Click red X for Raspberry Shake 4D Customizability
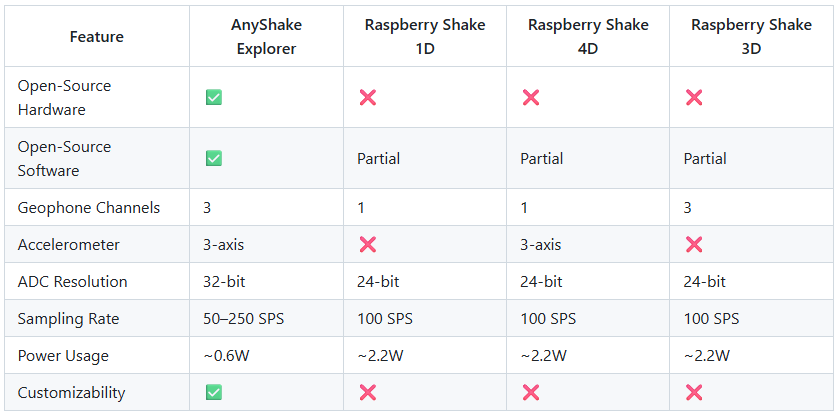The image size is (839, 417). (x=531, y=392)
